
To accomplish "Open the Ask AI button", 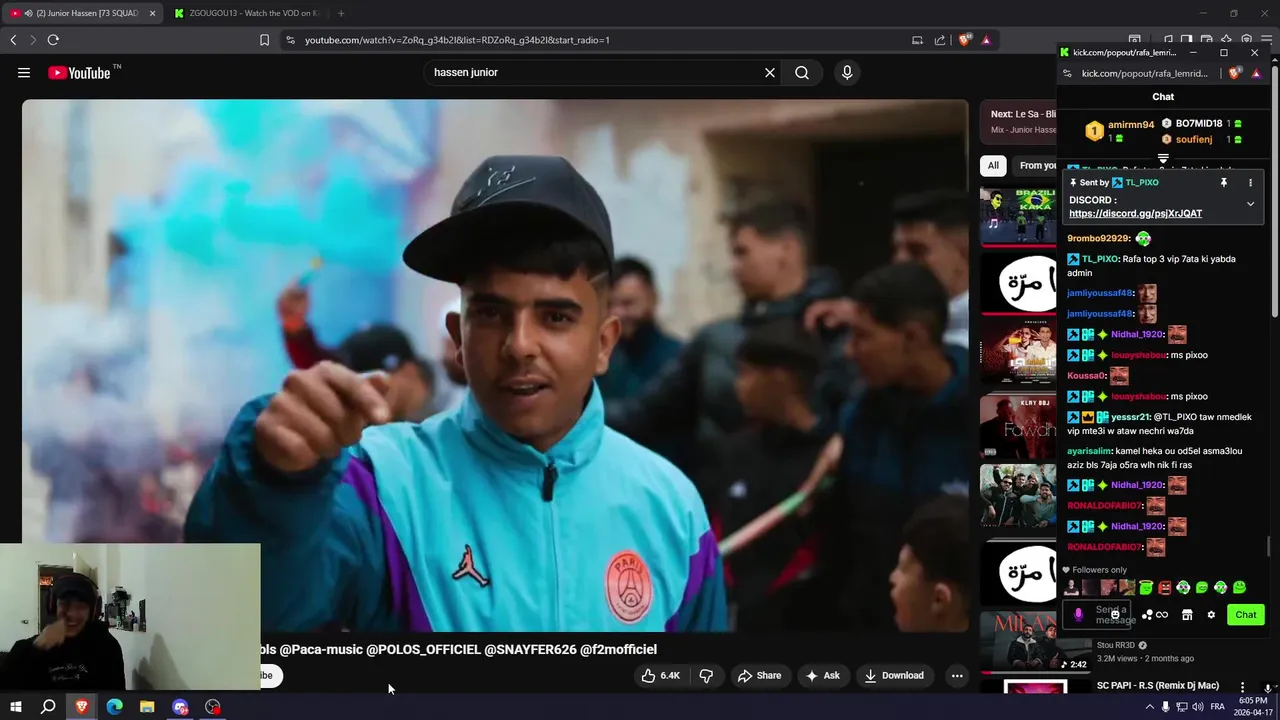I will click(822, 675).
